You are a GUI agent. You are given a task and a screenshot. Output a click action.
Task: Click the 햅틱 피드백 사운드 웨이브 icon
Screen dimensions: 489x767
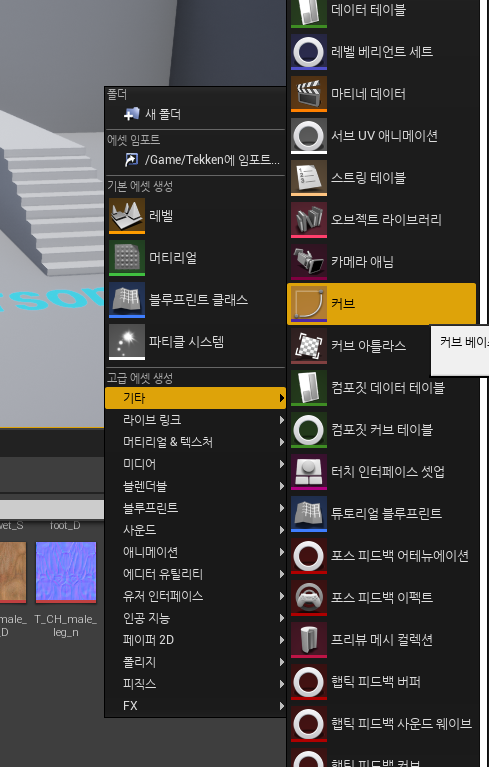coord(309,725)
